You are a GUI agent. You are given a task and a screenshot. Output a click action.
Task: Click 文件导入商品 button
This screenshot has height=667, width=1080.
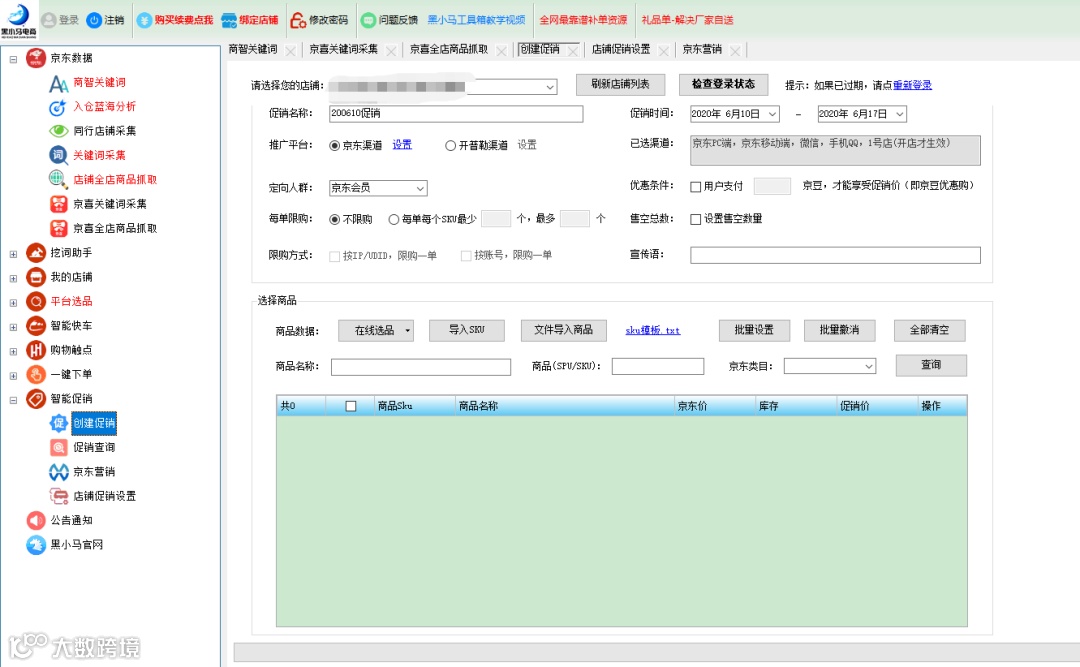[563, 330]
